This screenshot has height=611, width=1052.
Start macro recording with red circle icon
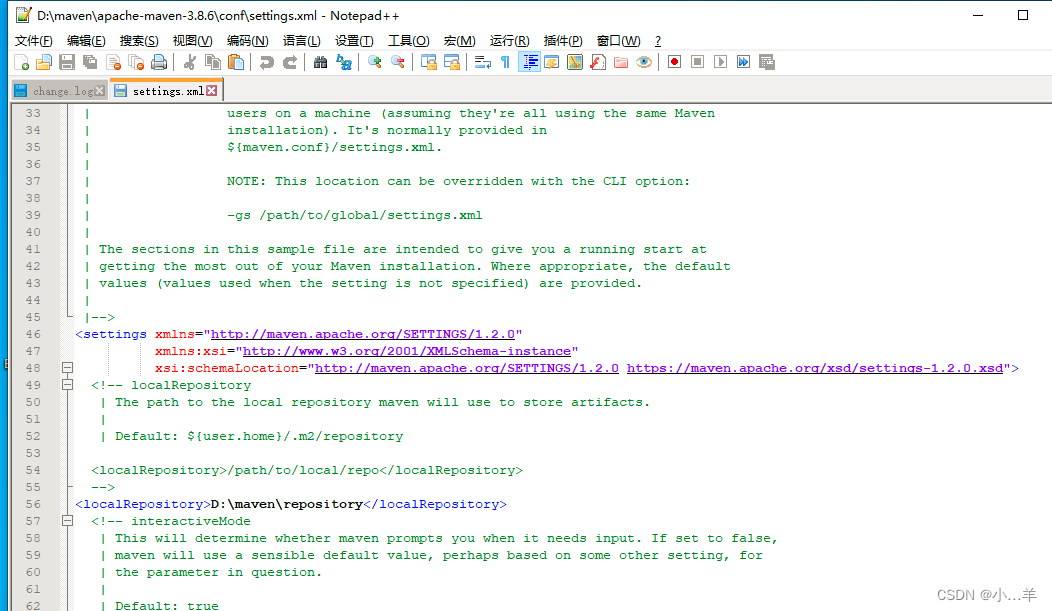pyautogui.click(x=674, y=62)
